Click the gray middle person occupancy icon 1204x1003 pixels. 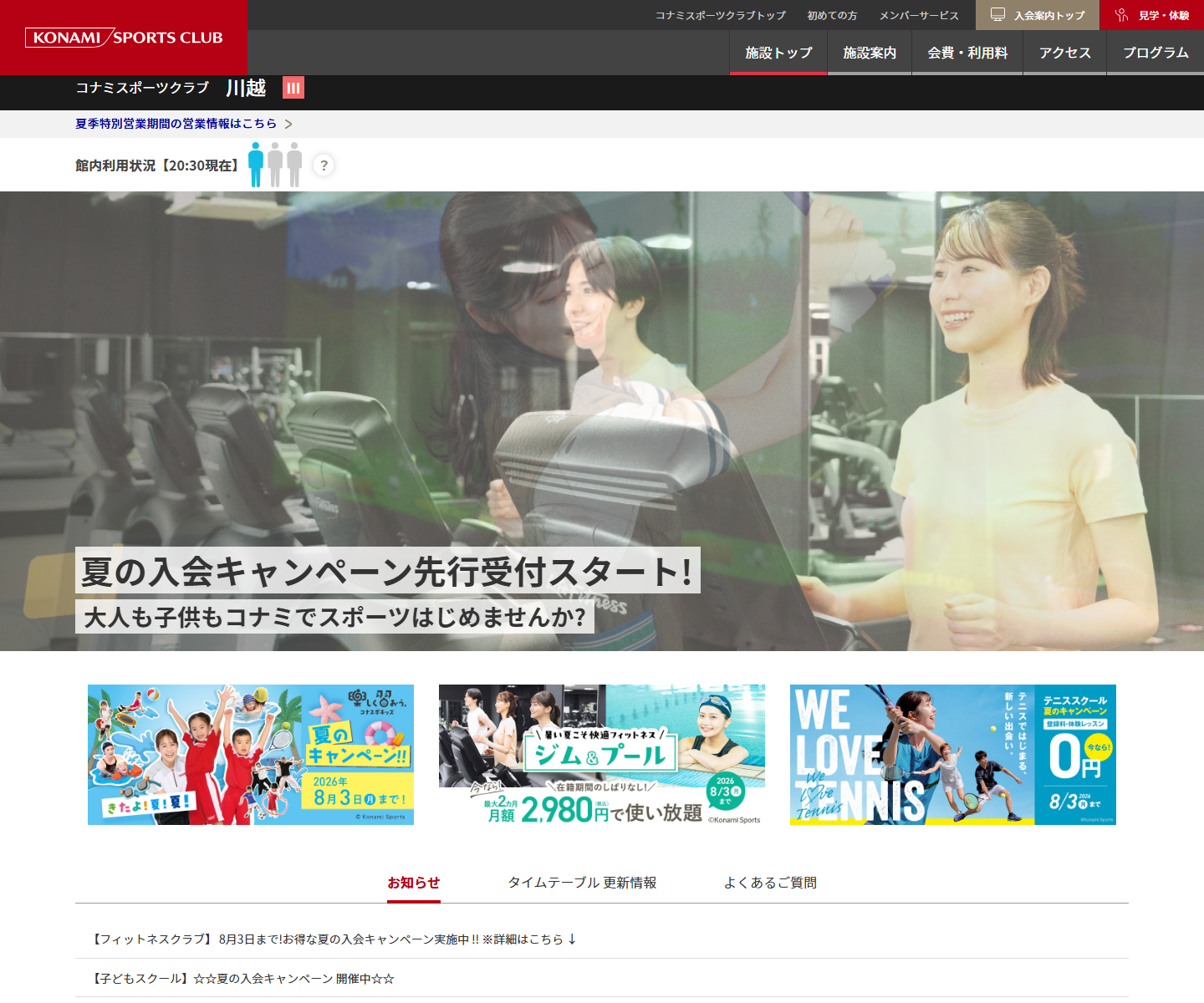tap(275, 165)
